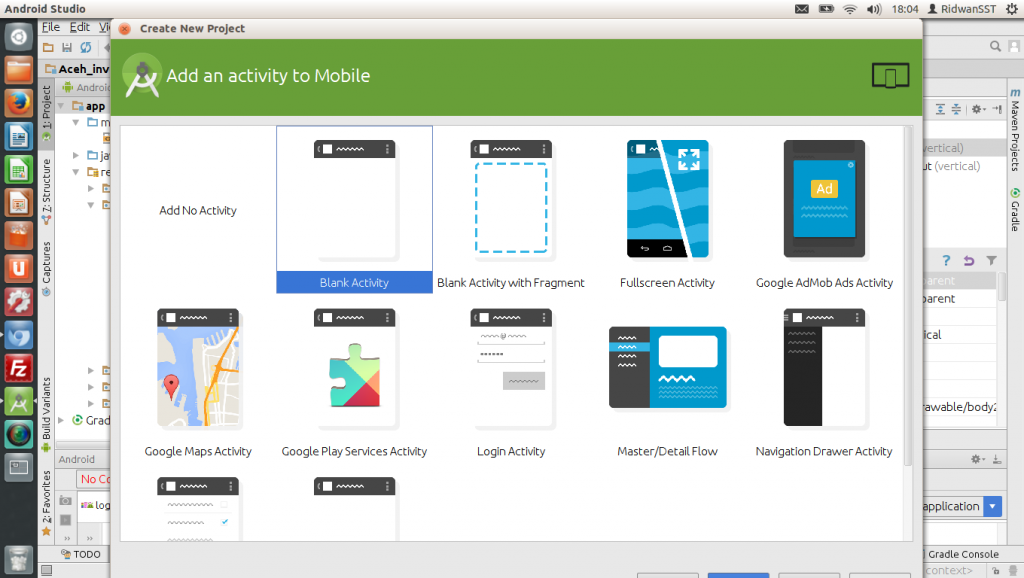This screenshot has height=578, width=1024.
Task: Close the Create New Project dialog
Action: [125, 29]
